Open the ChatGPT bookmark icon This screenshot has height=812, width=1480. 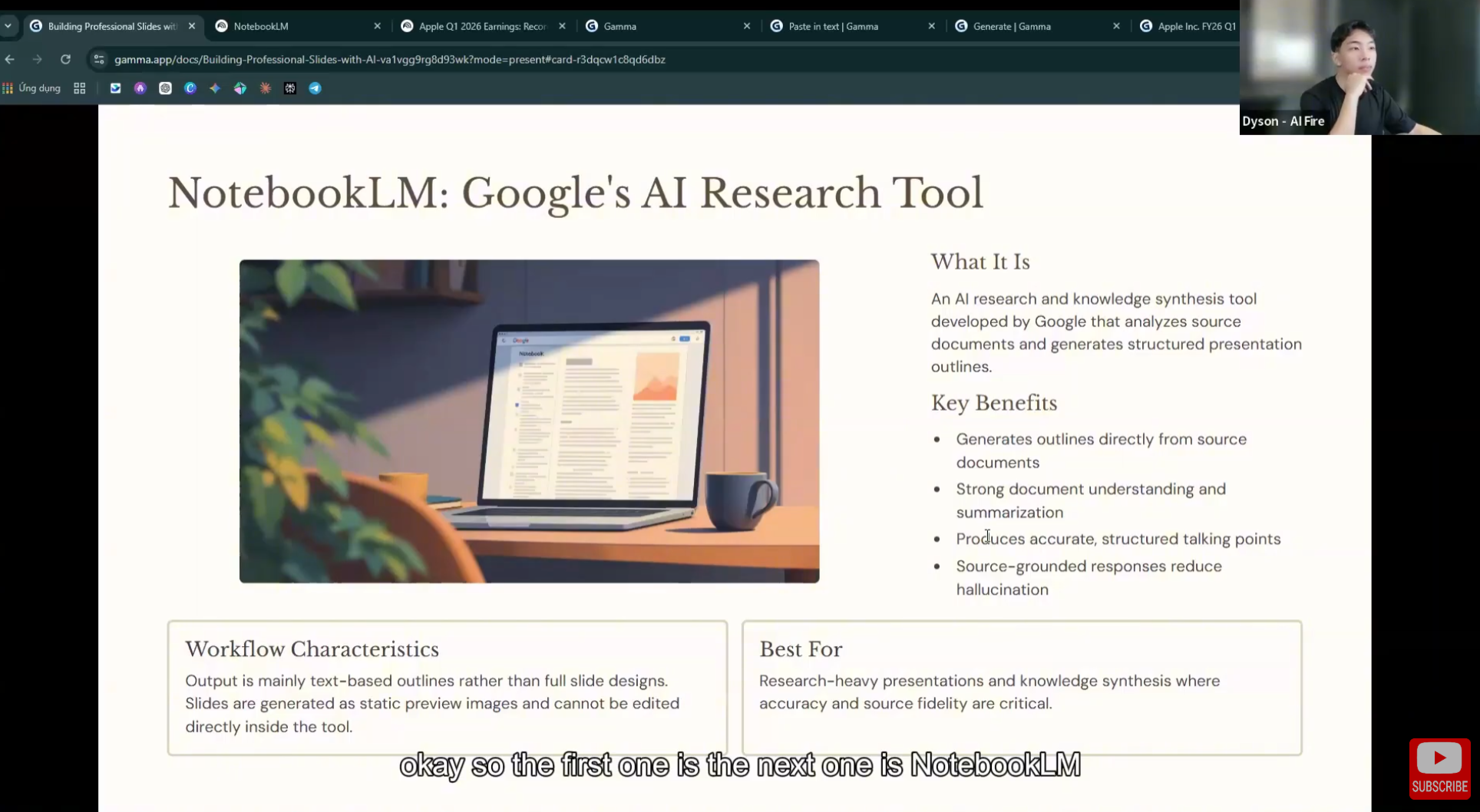pos(165,87)
